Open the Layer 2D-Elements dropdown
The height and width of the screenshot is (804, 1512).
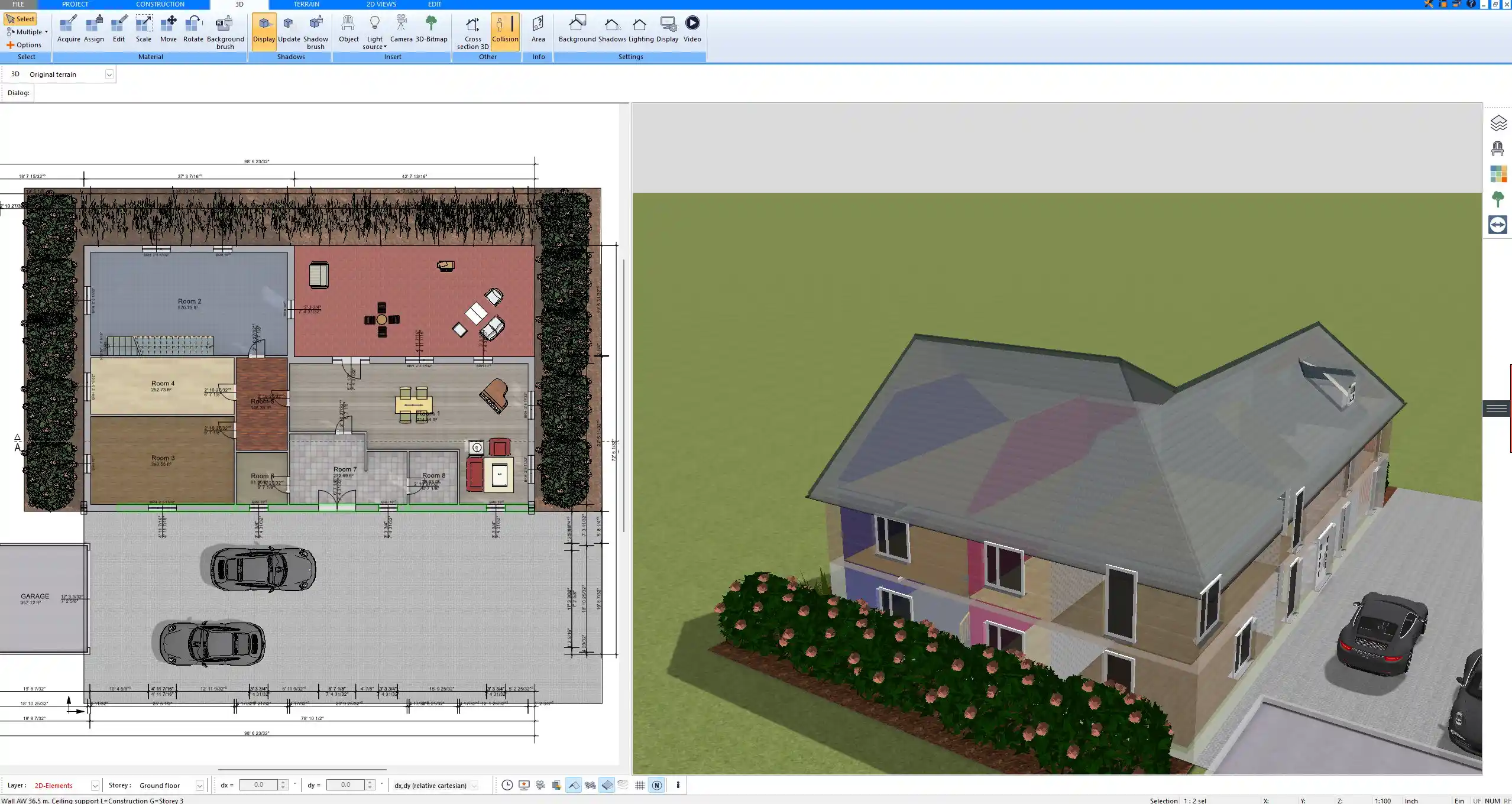pos(95,786)
